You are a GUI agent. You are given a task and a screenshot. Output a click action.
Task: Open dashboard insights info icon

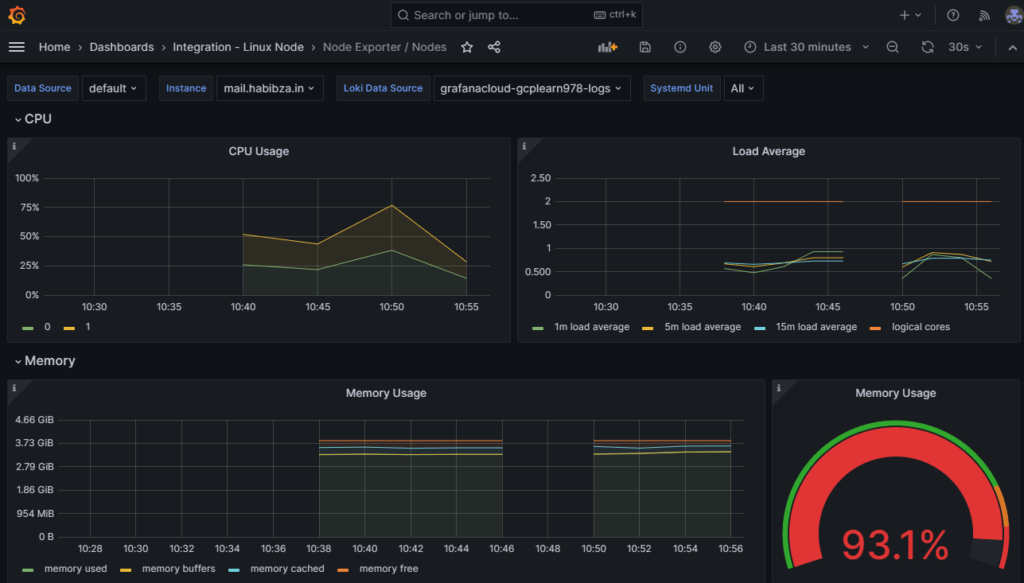(680, 47)
